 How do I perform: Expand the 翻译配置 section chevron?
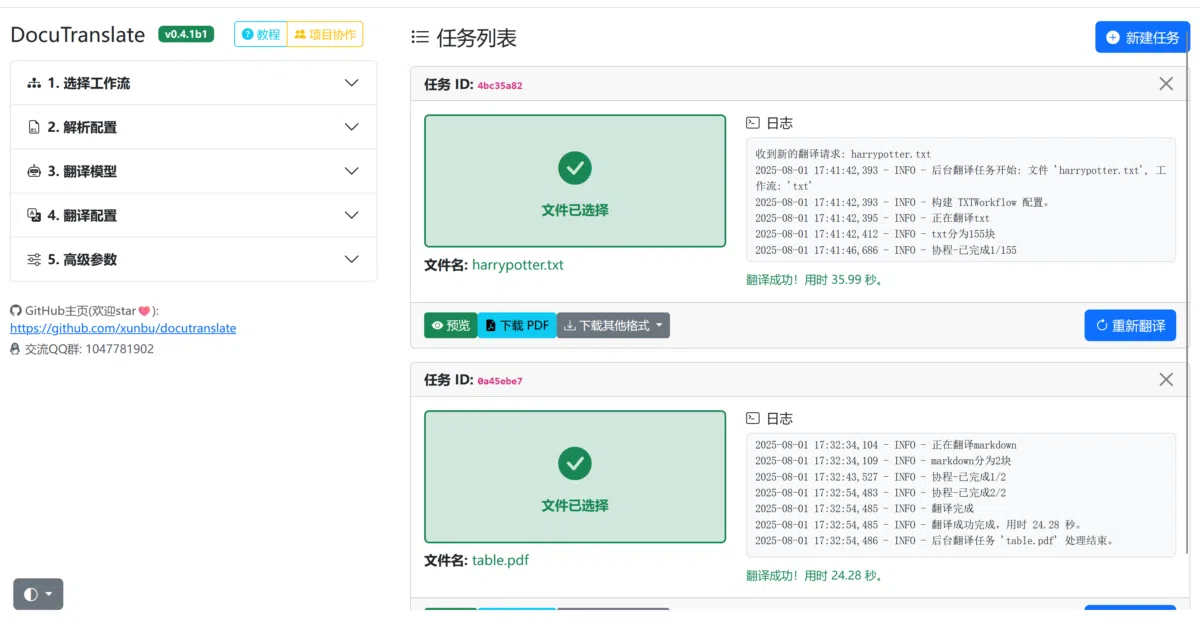tap(351, 215)
